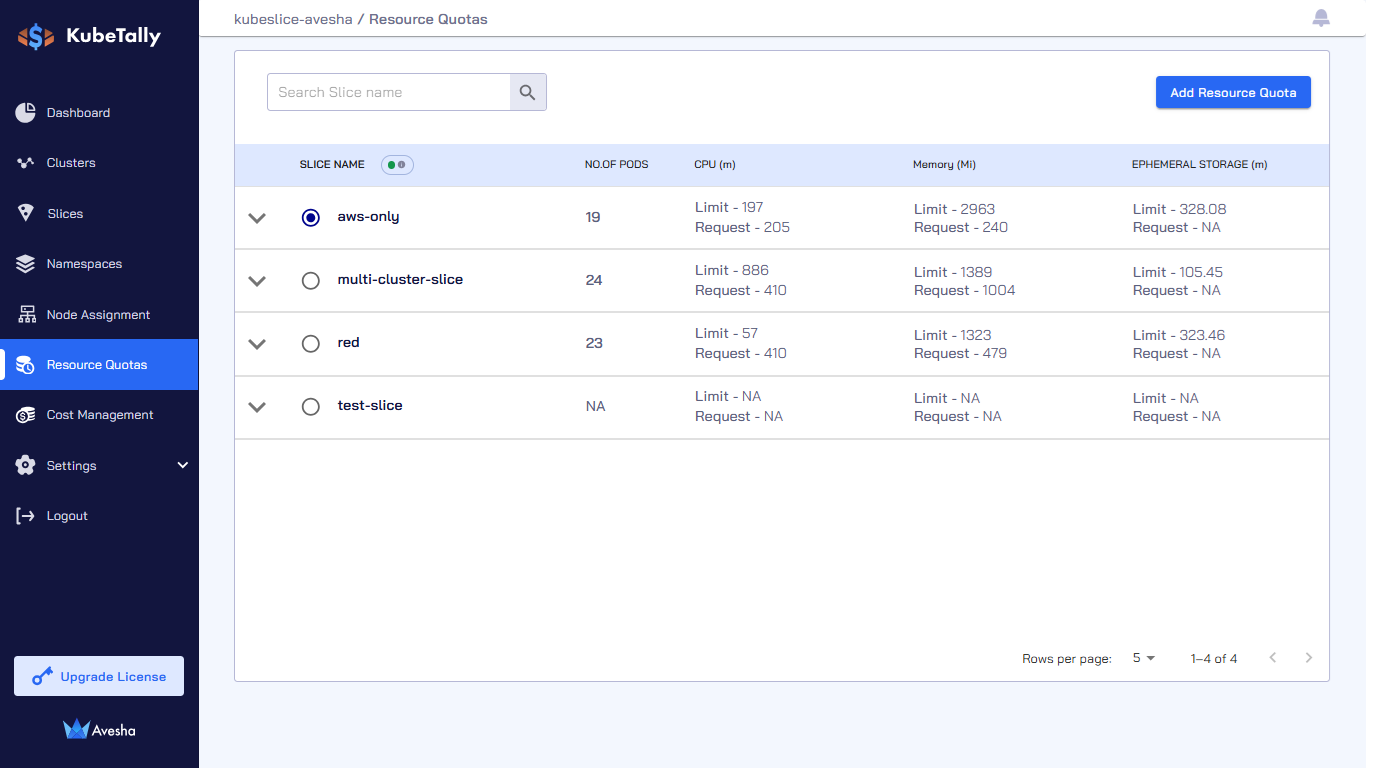The image size is (1375, 782).
Task: Click the Resource Quotas breadcrumb text
Action: [x=428, y=19]
